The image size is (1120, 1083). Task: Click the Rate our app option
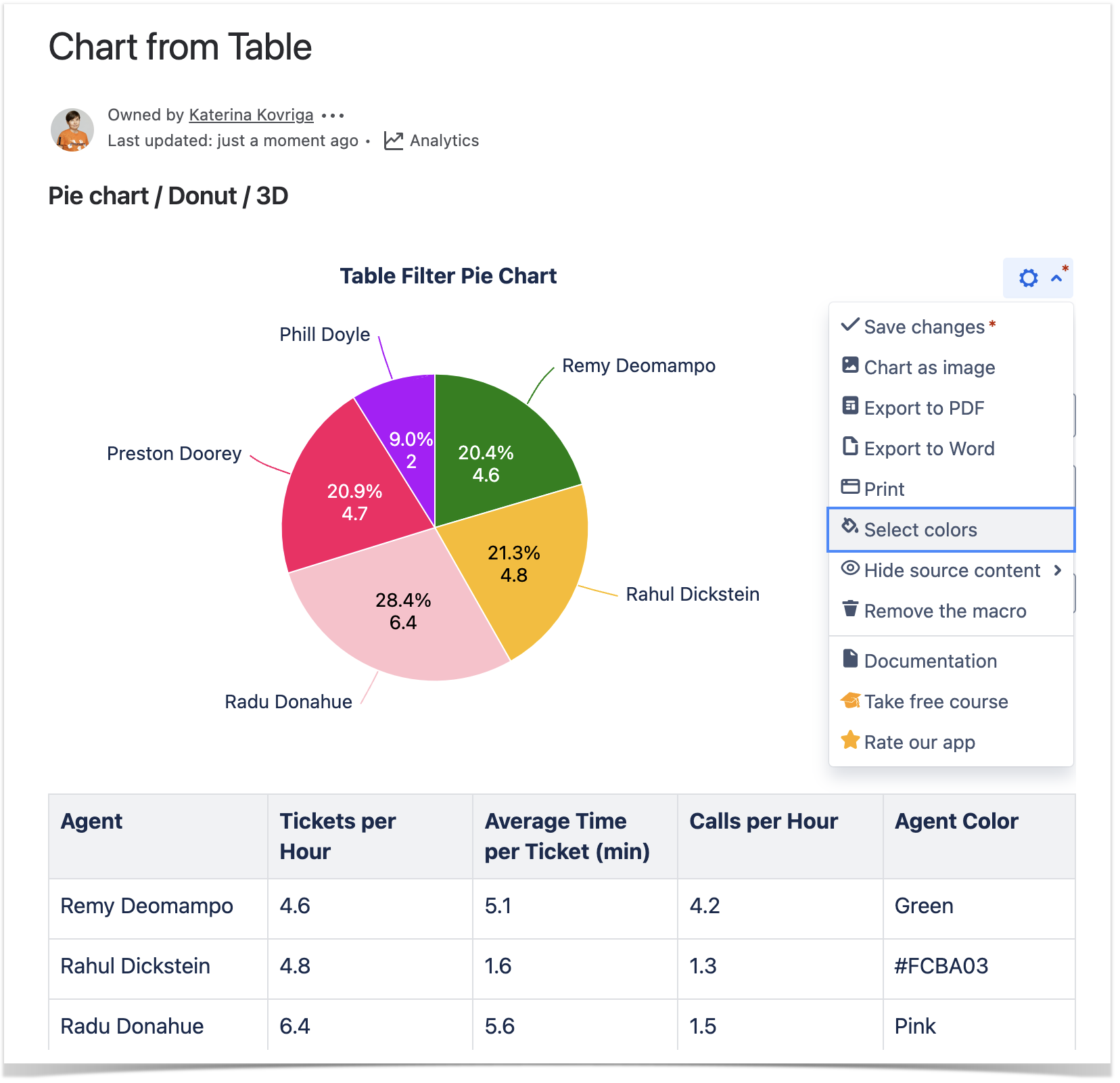click(919, 742)
